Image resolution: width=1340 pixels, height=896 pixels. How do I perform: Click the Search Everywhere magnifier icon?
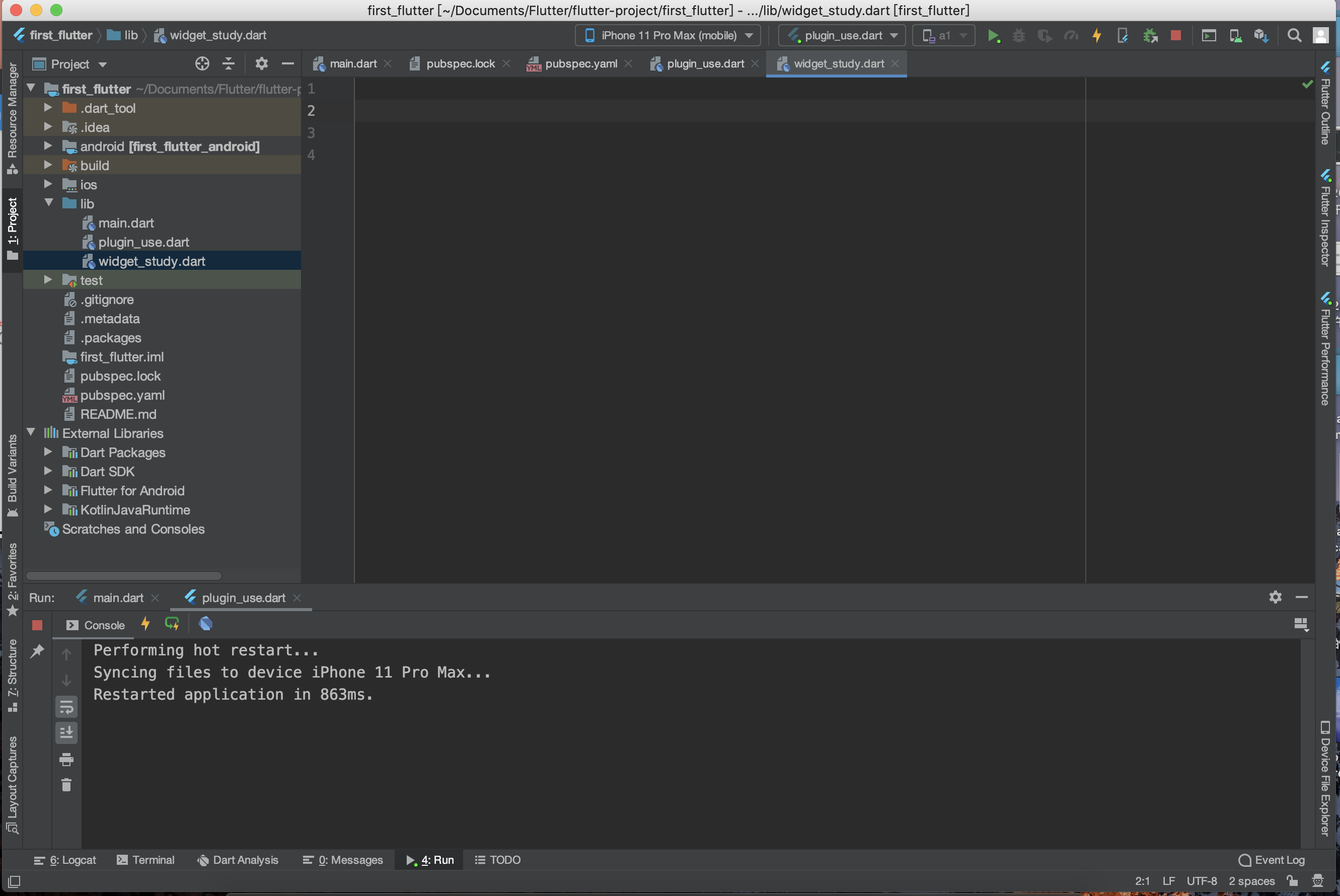[1294, 35]
